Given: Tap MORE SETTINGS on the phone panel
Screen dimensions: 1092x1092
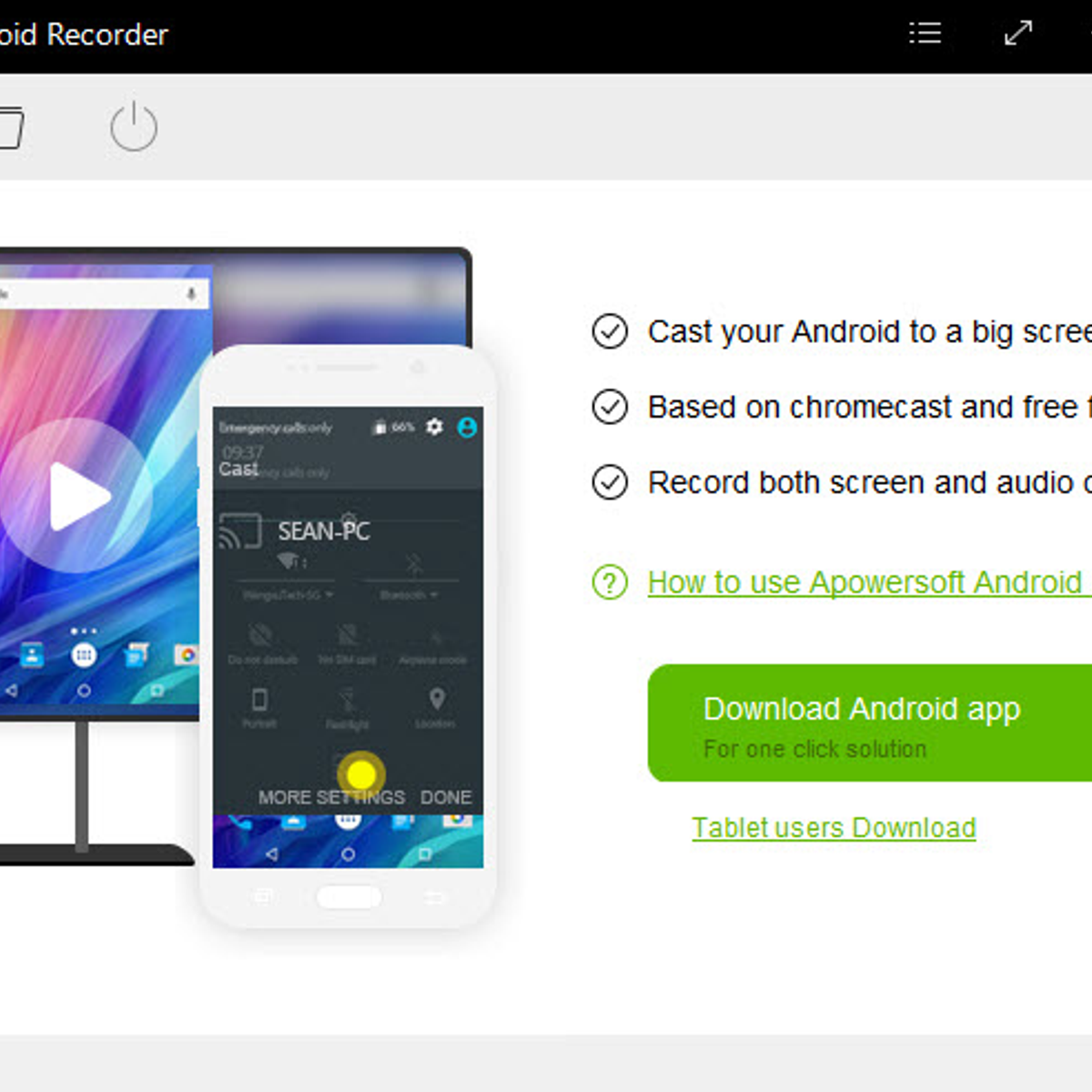Looking at the screenshot, I should click(x=331, y=797).
